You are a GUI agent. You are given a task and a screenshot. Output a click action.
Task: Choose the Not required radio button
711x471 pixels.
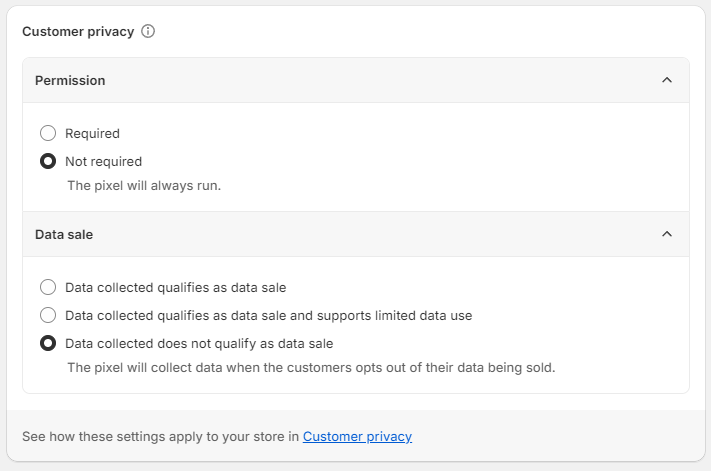click(48, 161)
